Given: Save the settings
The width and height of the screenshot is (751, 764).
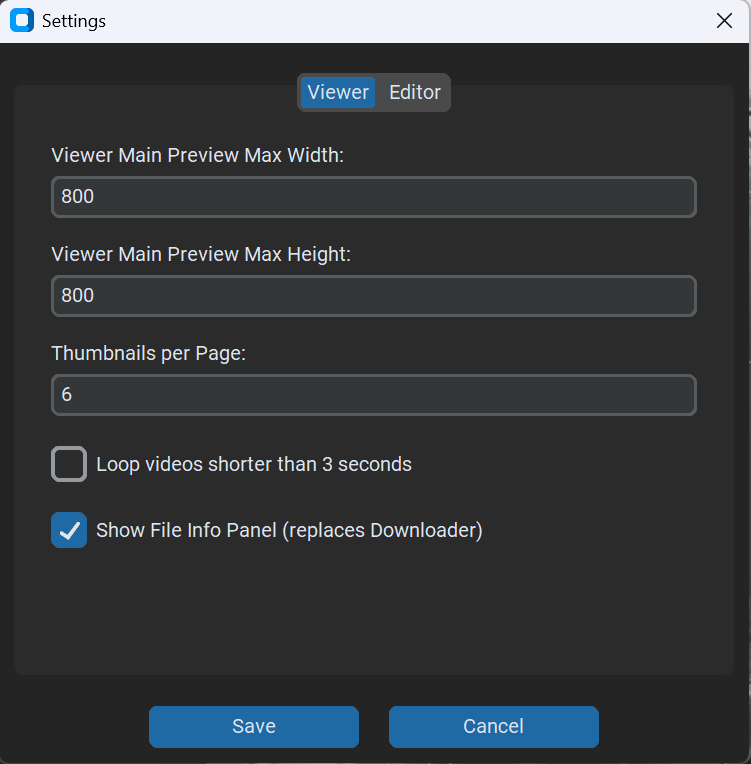Looking at the screenshot, I should [253, 727].
